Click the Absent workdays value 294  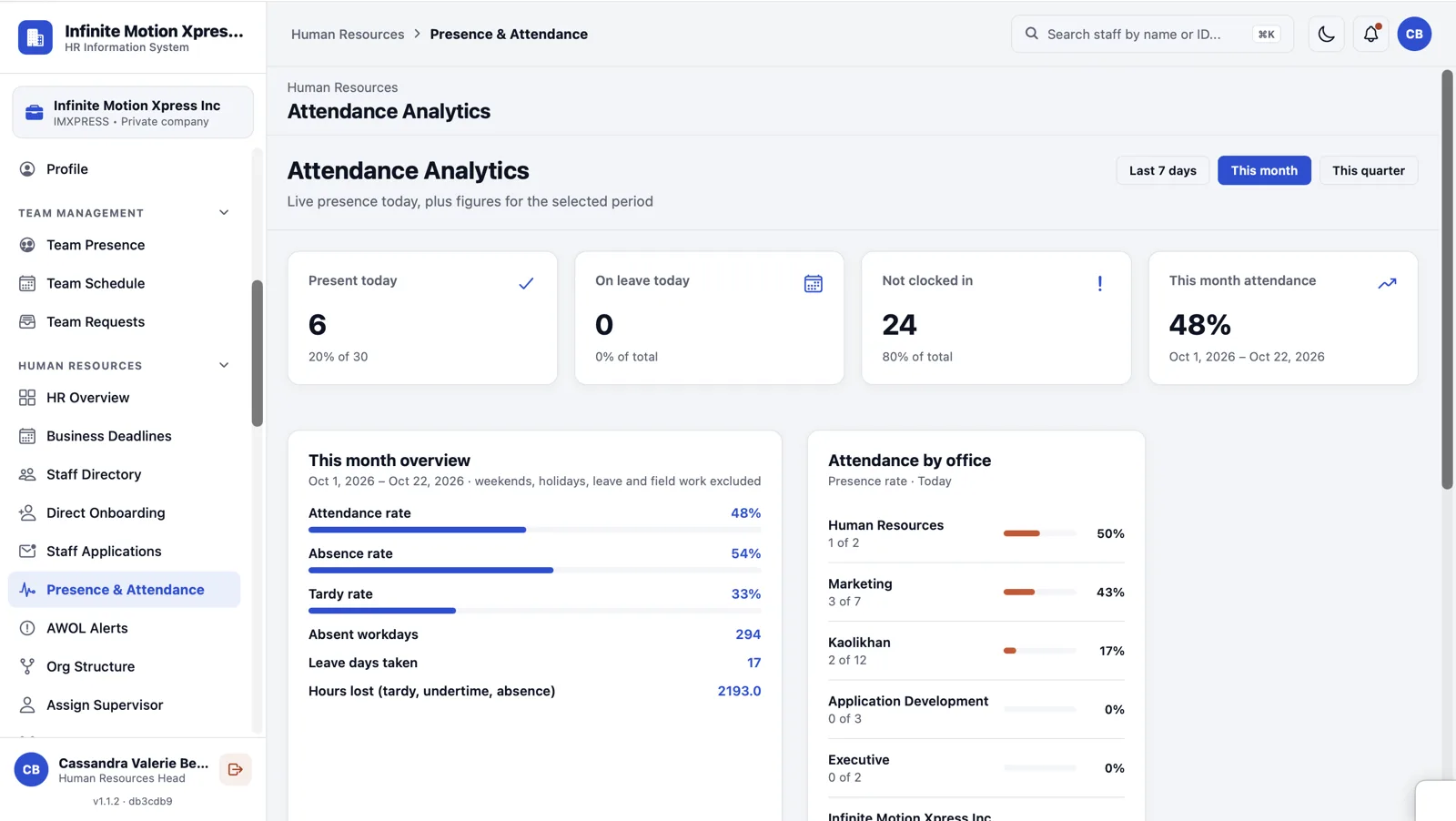click(x=748, y=634)
